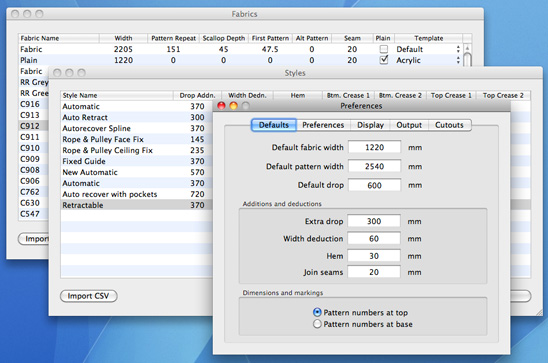Click the Join seams input field
This screenshot has width=548, height=363.
(x=374, y=272)
